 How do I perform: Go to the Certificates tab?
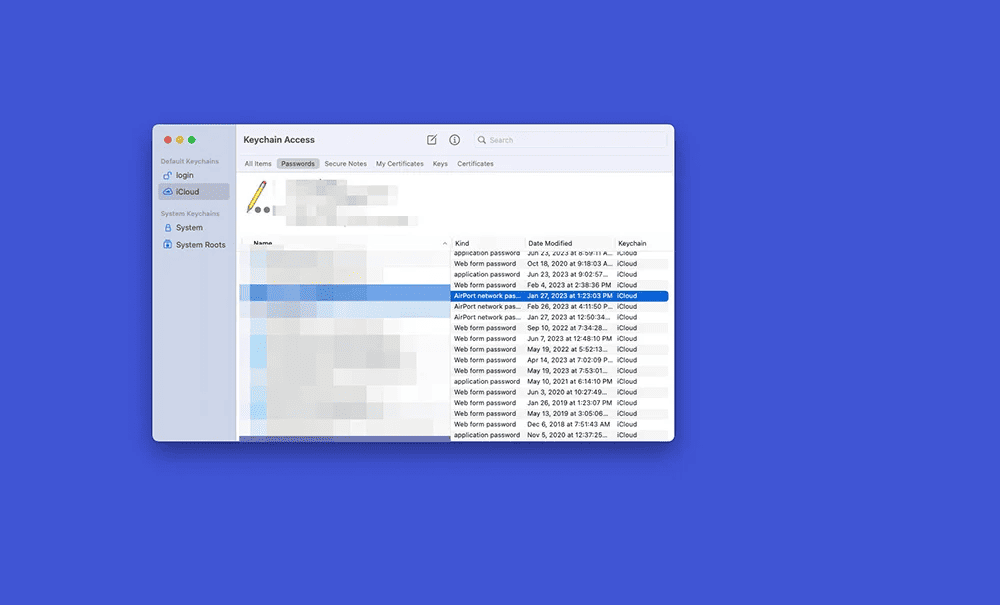click(x=475, y=164)
